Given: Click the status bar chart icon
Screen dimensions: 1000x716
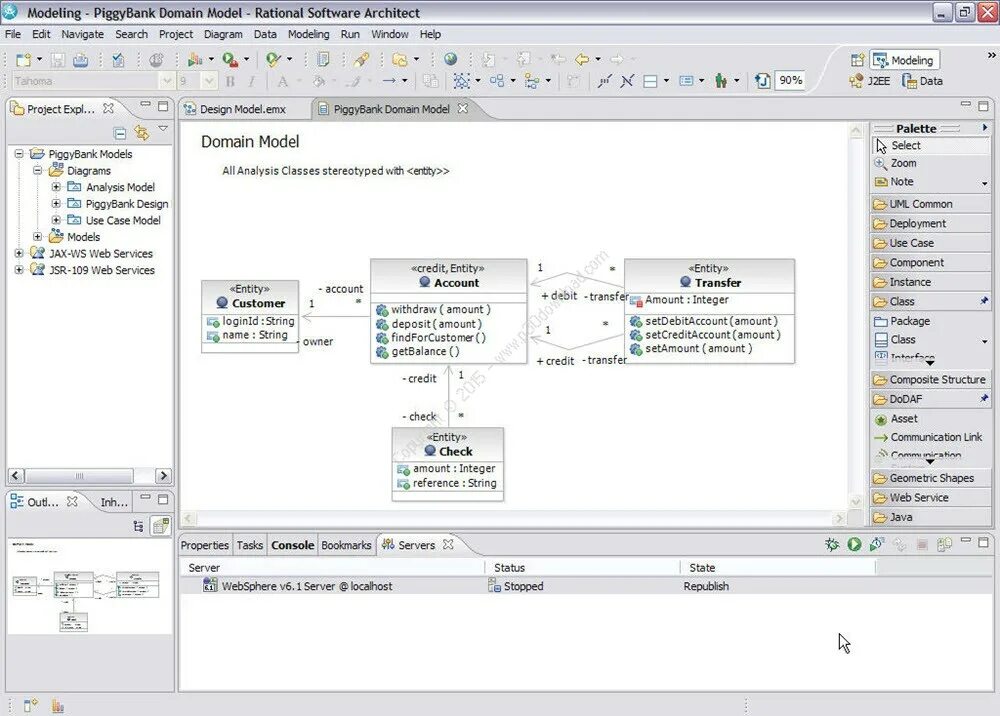Looking at the screenshot, I should 57,706.
